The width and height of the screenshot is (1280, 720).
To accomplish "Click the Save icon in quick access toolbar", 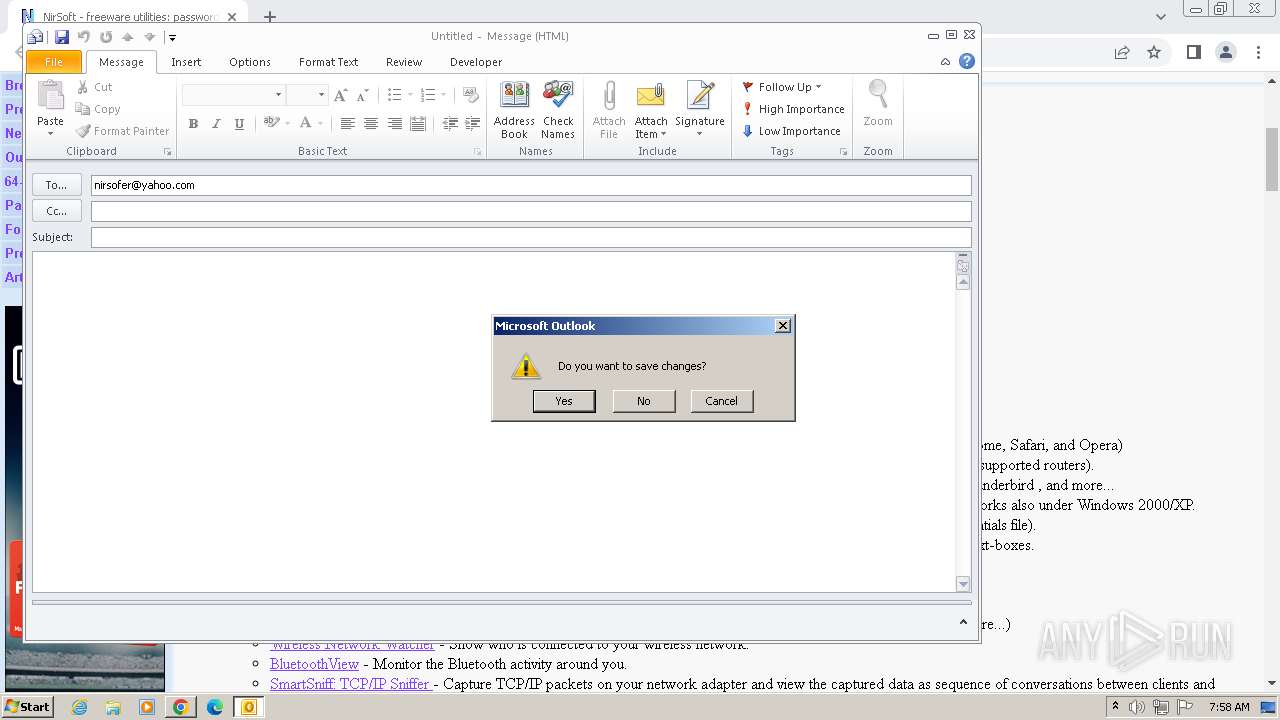I will pos(62,37).
